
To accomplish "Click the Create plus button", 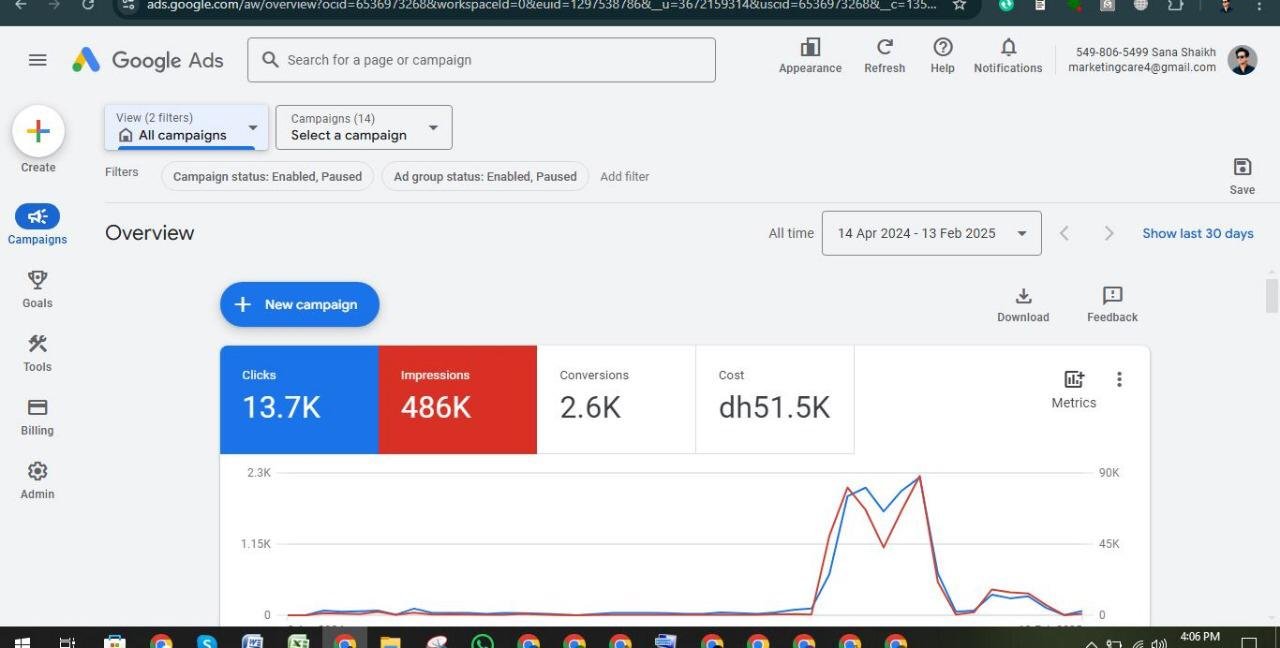I will pyautogui.click(x=38, y=131).
